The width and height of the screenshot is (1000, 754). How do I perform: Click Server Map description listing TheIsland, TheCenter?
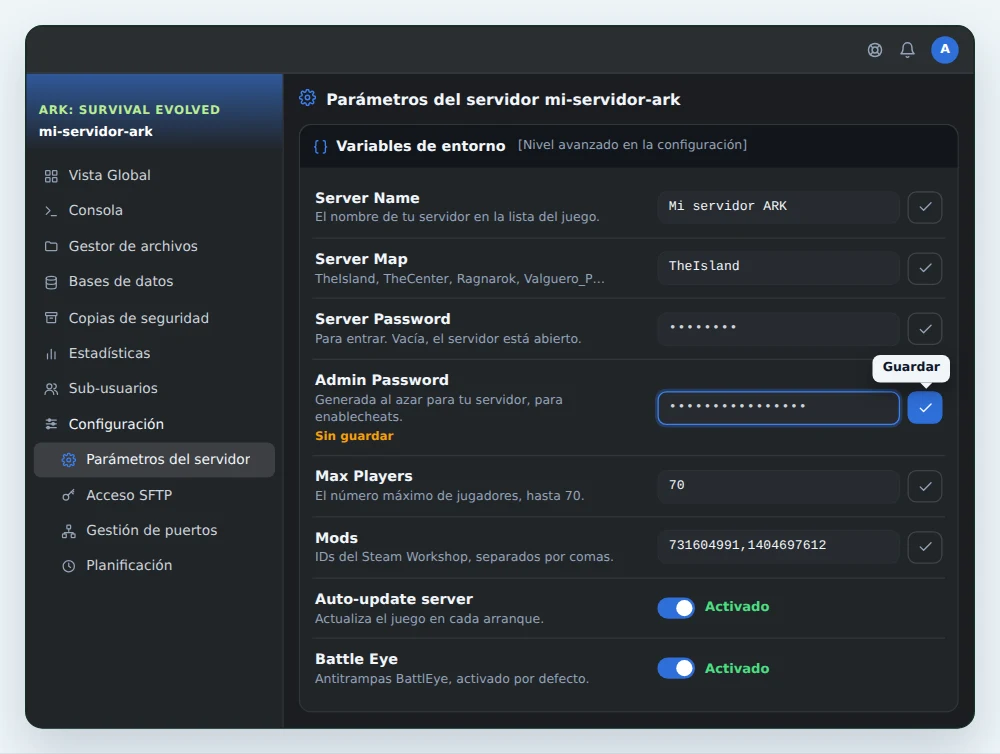pos(459,279)
